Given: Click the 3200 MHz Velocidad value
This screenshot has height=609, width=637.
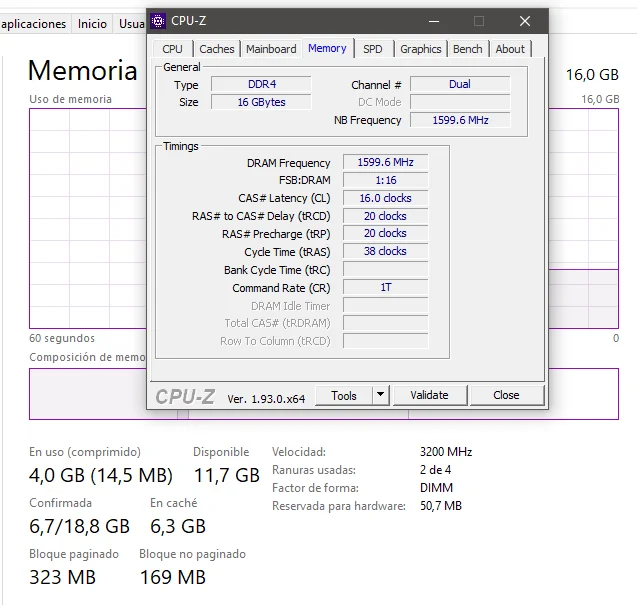Looking at the screenshot, I should (446, 452).
